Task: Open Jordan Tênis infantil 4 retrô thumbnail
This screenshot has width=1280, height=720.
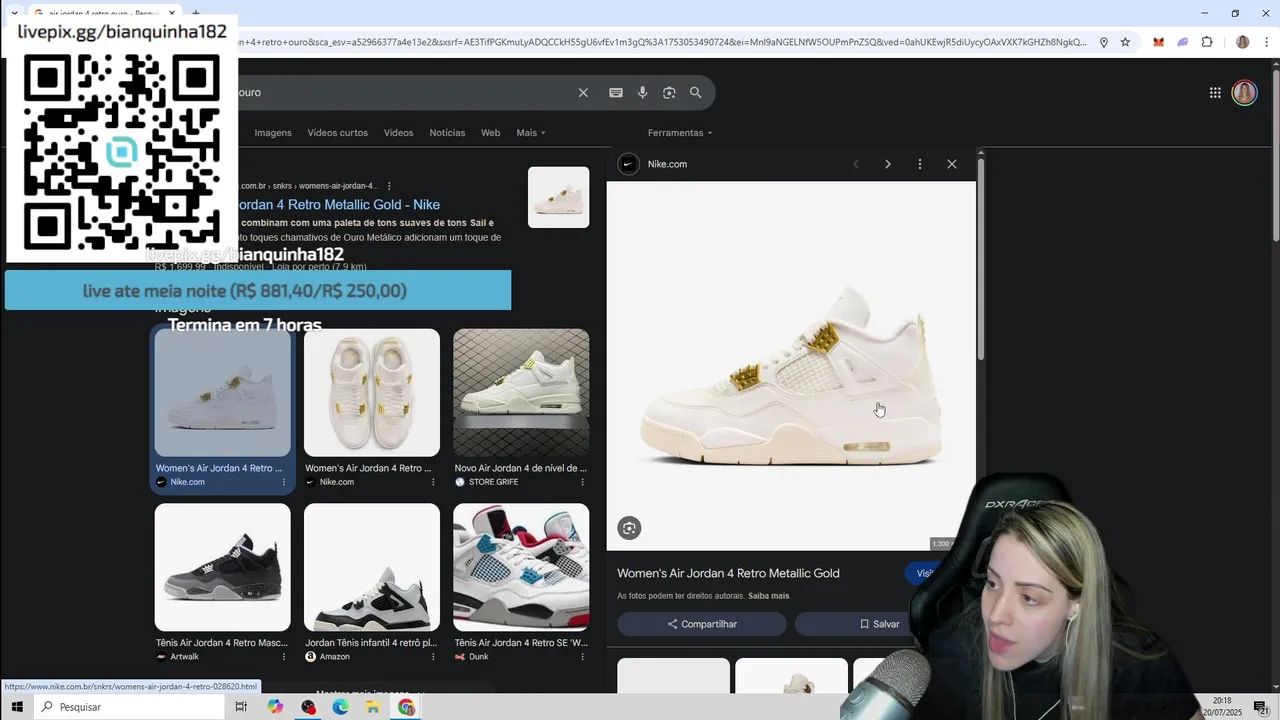Action: (372, 567)
